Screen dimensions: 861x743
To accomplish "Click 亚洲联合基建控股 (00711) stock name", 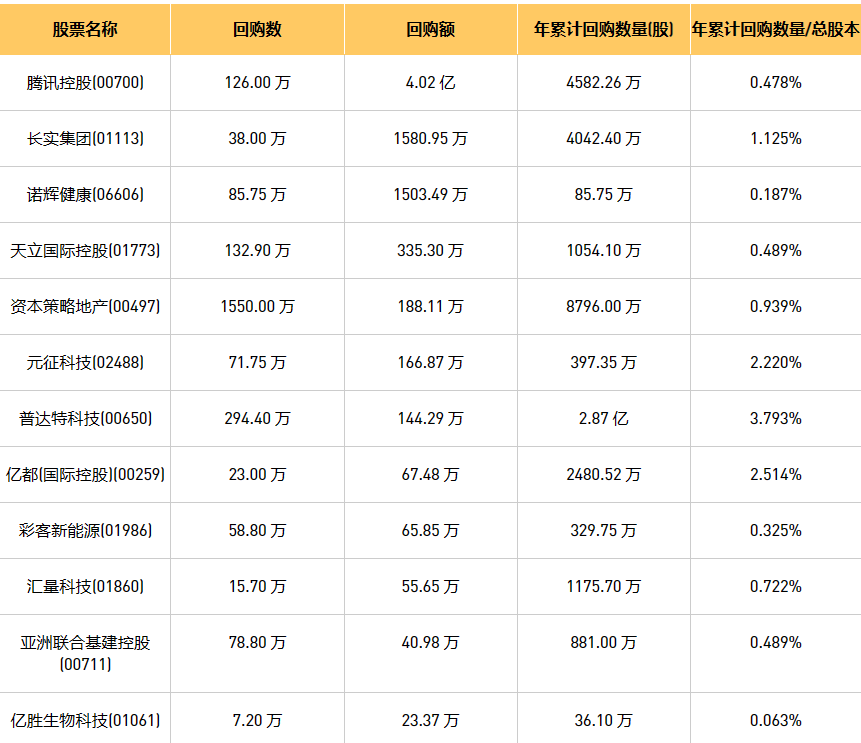I will pyautogui.click(x=85, y=652).
